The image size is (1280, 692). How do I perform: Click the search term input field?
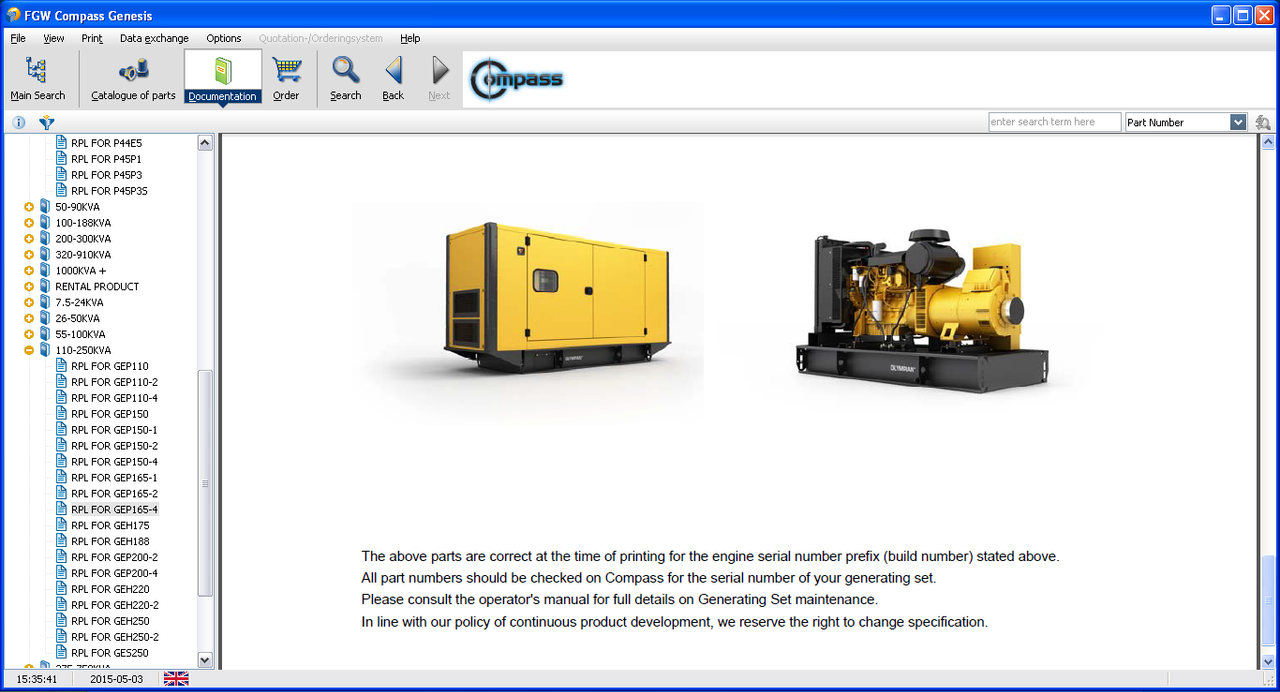pyautogui.click(x=1054, y=122)
